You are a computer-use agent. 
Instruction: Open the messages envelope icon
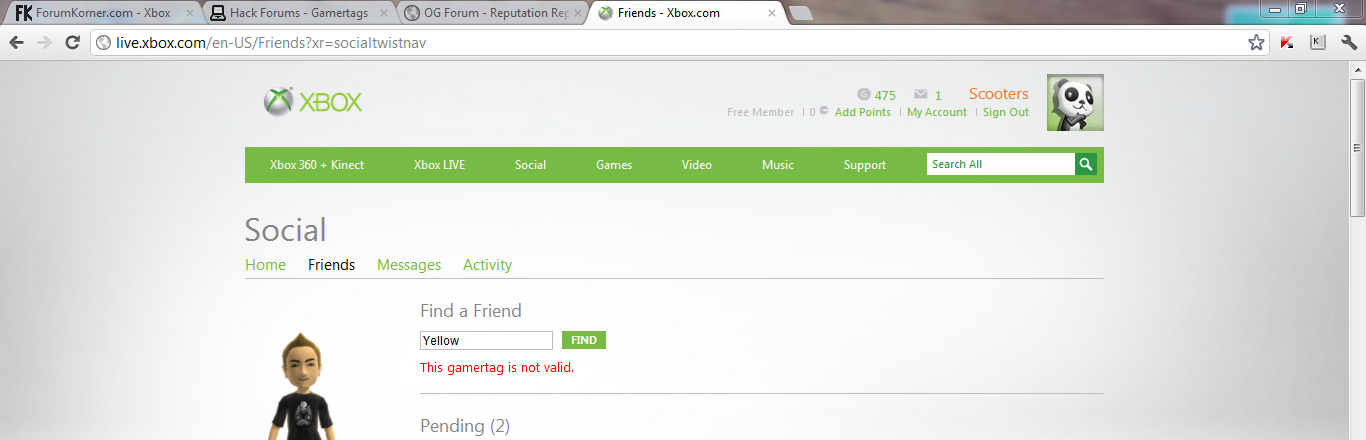921,95
